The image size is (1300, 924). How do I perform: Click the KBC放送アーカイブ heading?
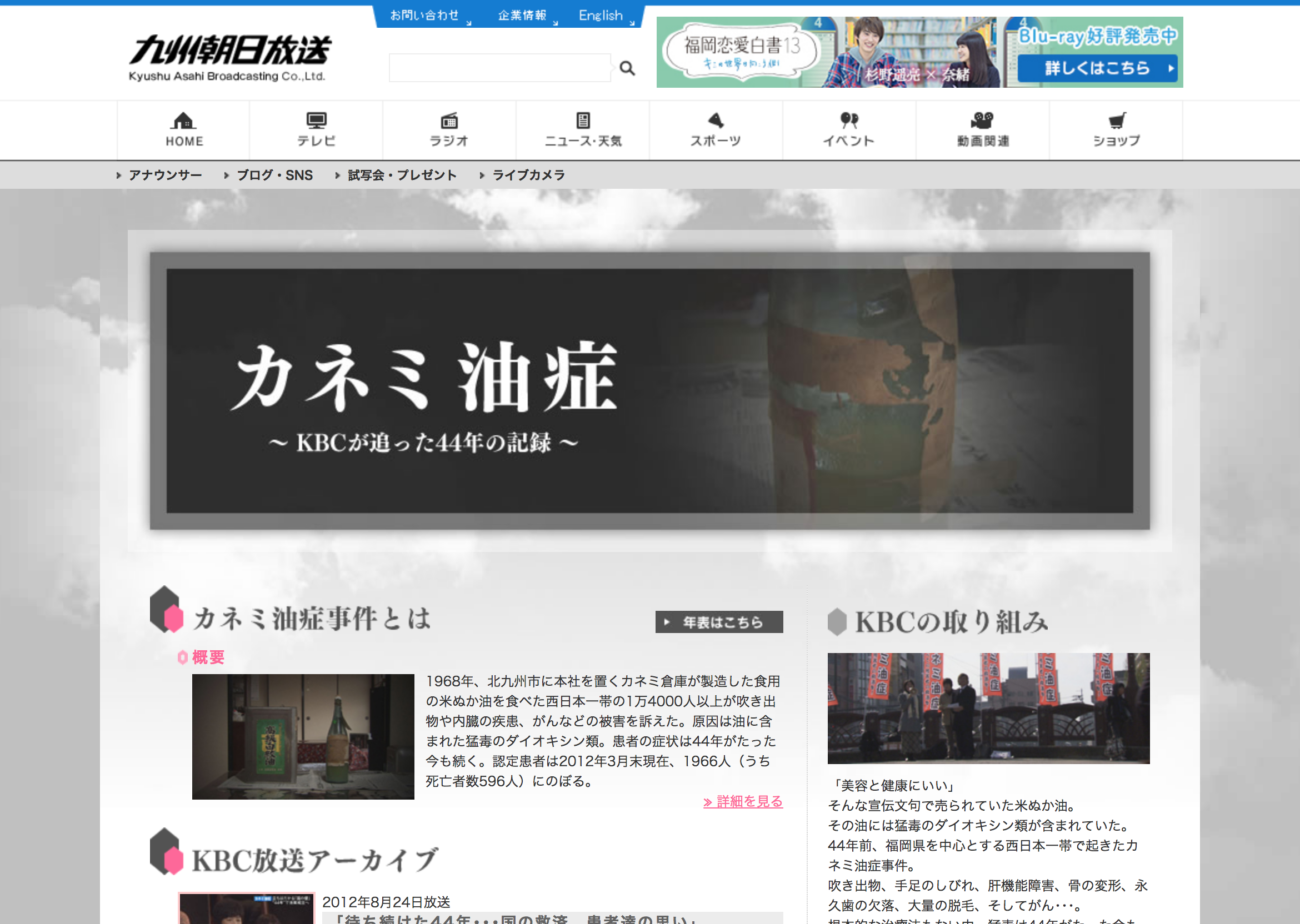[x=315, y=860]
